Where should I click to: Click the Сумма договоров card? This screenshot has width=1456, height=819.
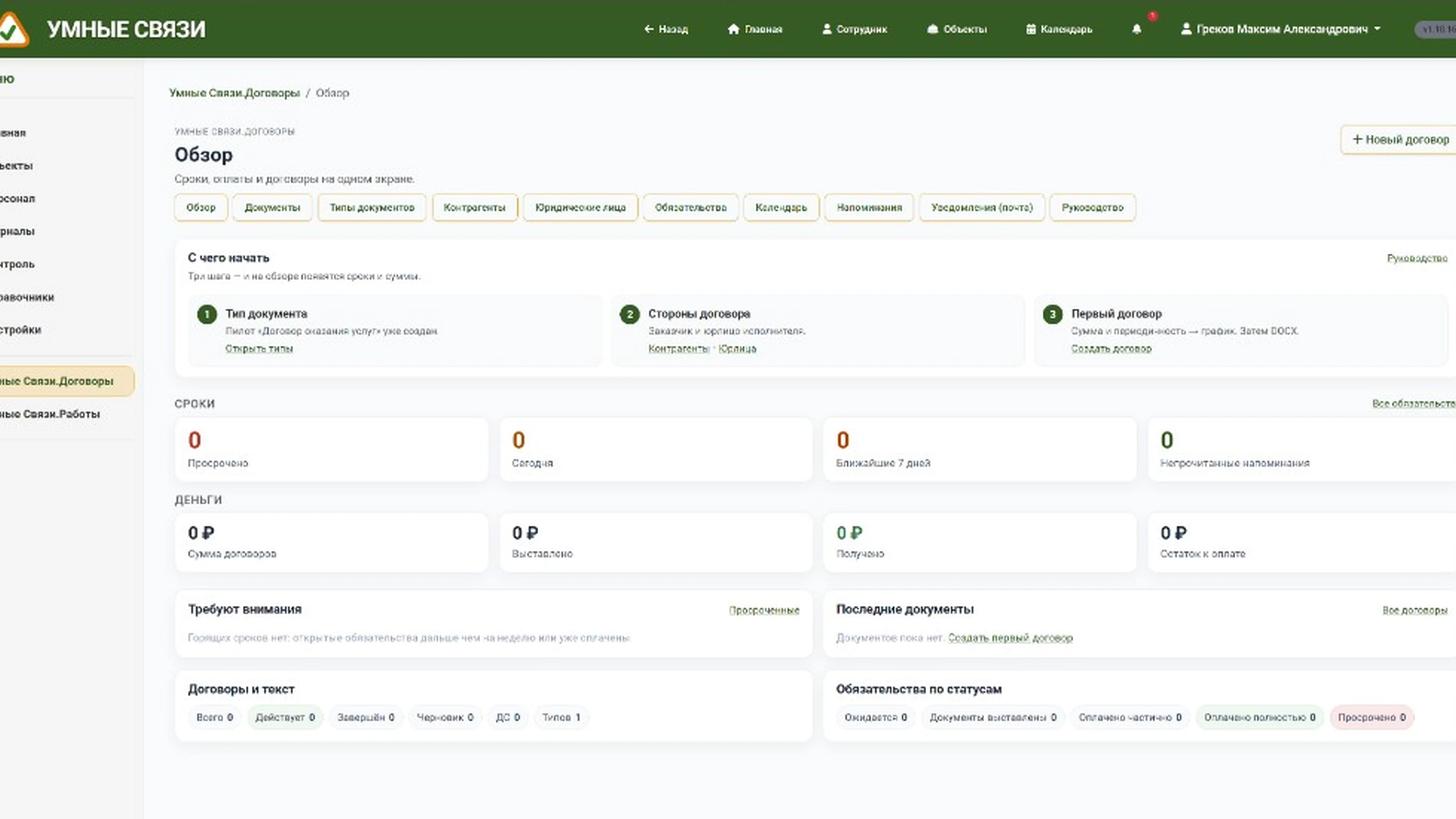coord(331,542)
